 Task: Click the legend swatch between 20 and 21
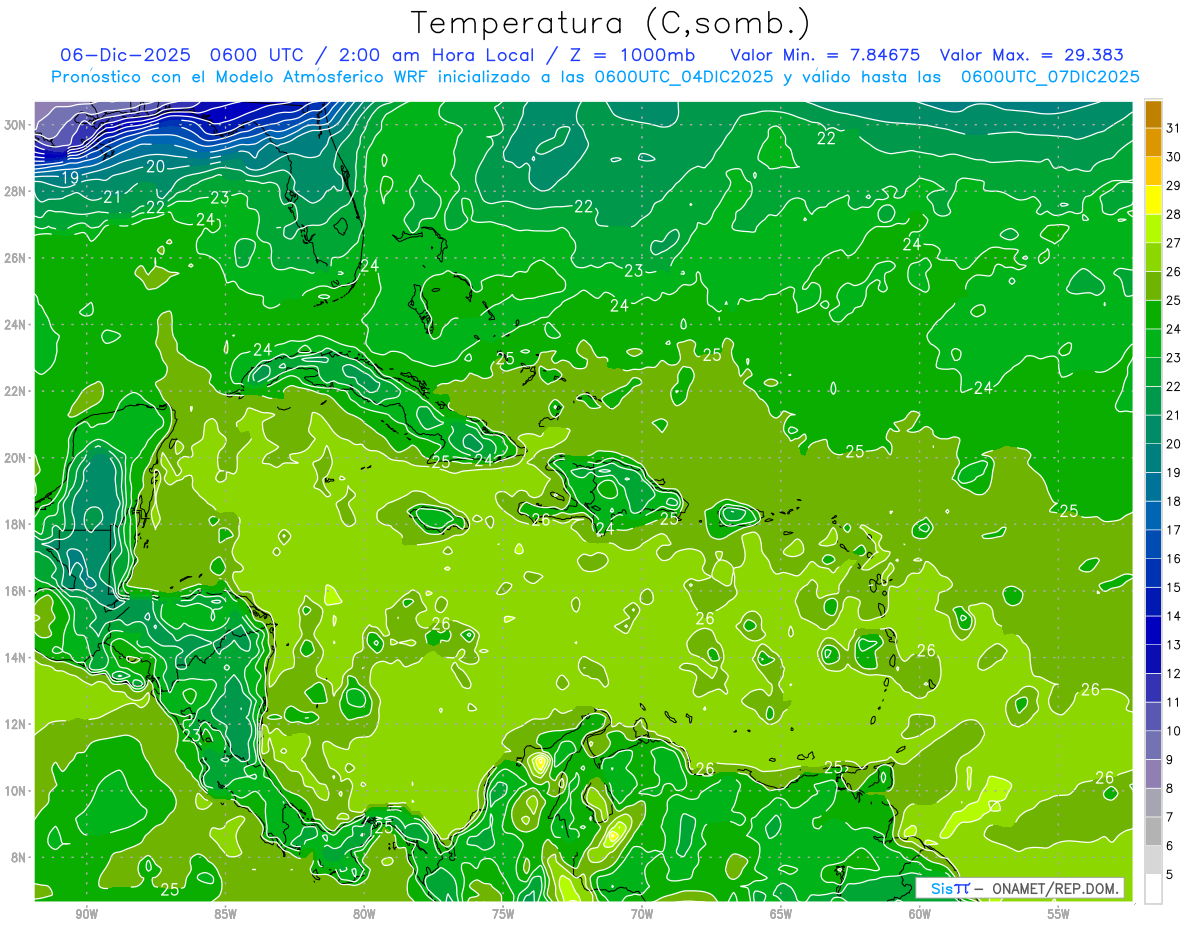click(1153, 429)
